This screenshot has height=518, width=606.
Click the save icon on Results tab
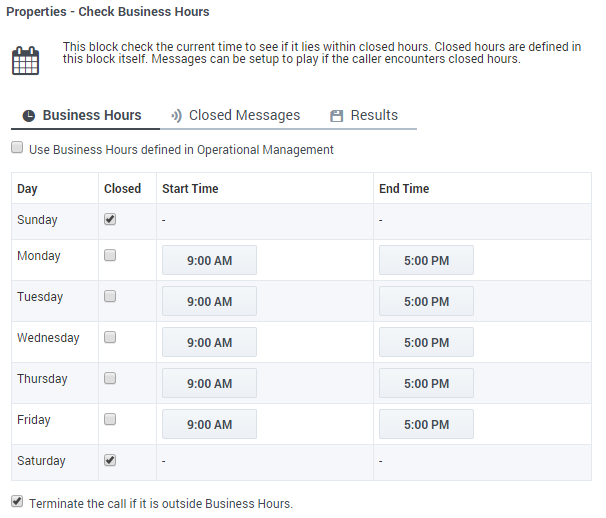[x=337, y=116]
